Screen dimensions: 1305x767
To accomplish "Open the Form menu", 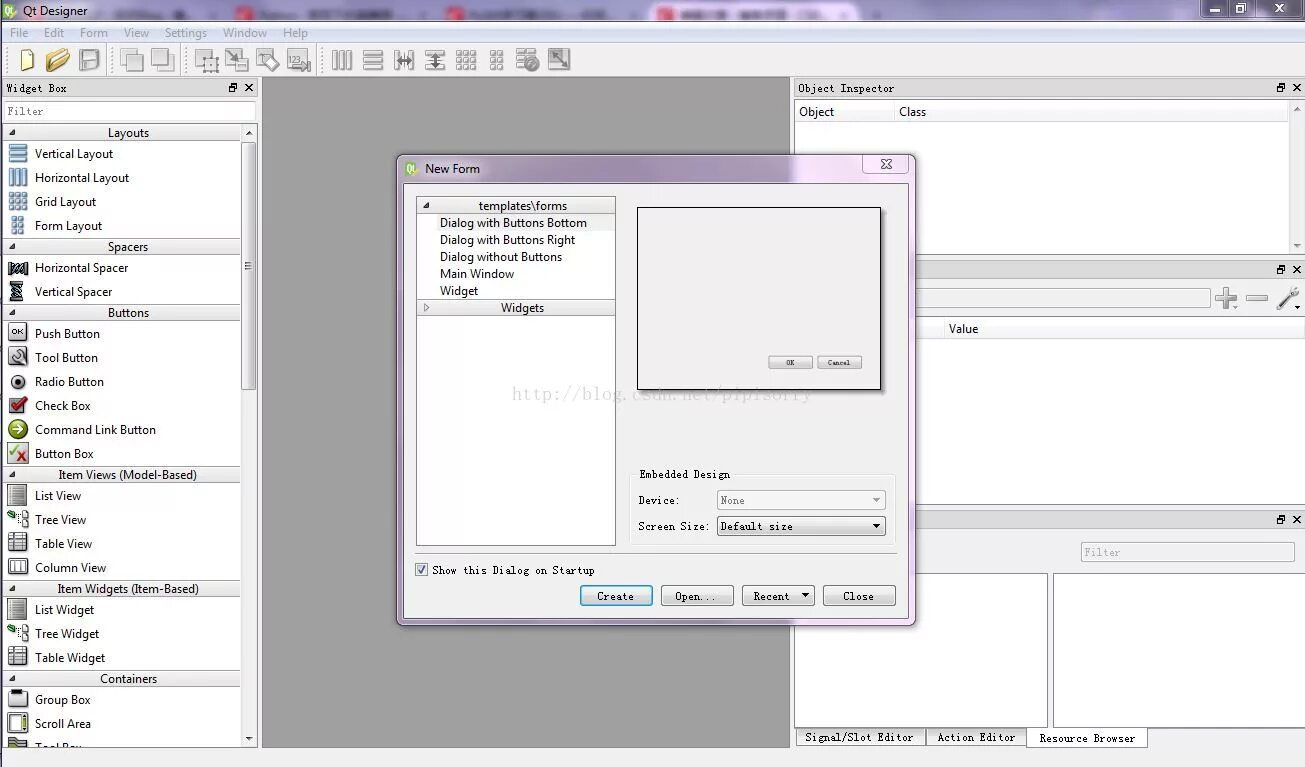I will coord(94,33).
